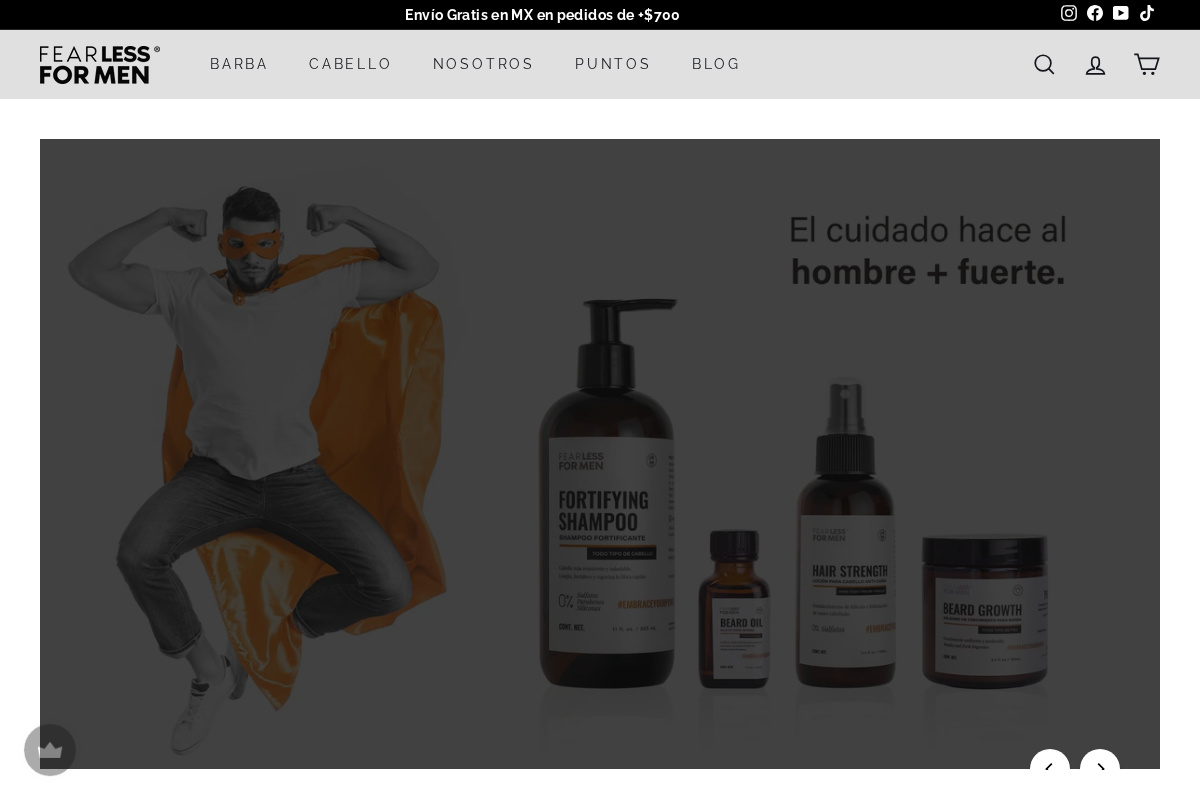Screen dimensions: 1200x800
Task: Click the search magnifier icon
Action: 1044,64
